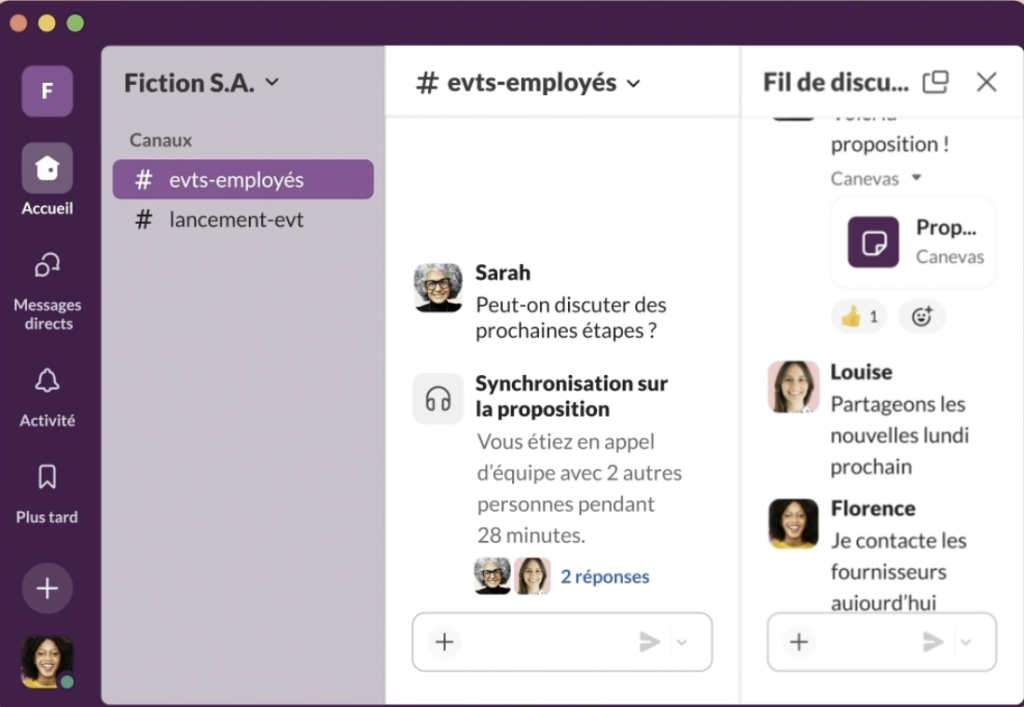
Task: Toggle the thumbs-up reaction
Action: tap(859, 317)
